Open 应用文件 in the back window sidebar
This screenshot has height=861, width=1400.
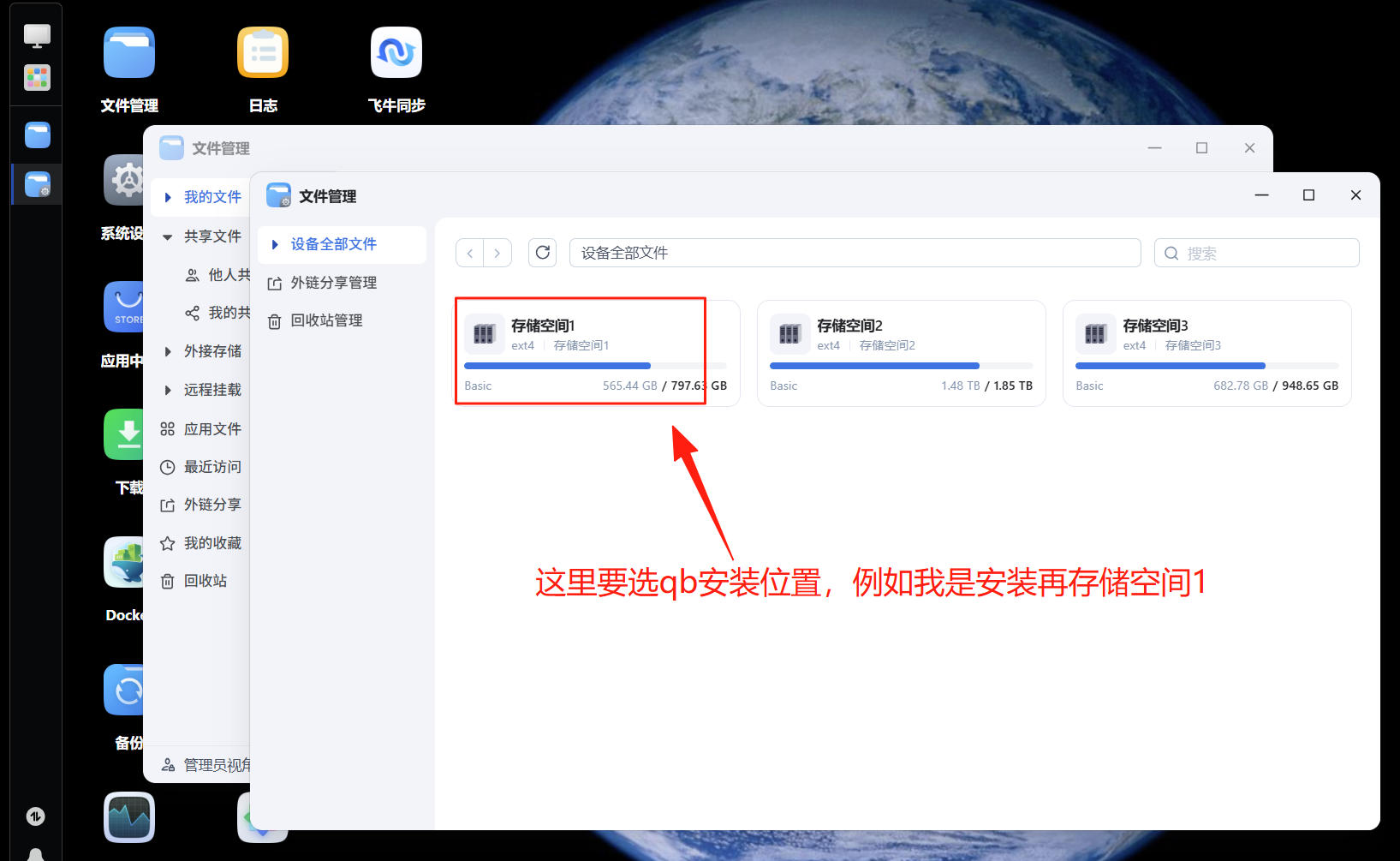click(201, 428)
